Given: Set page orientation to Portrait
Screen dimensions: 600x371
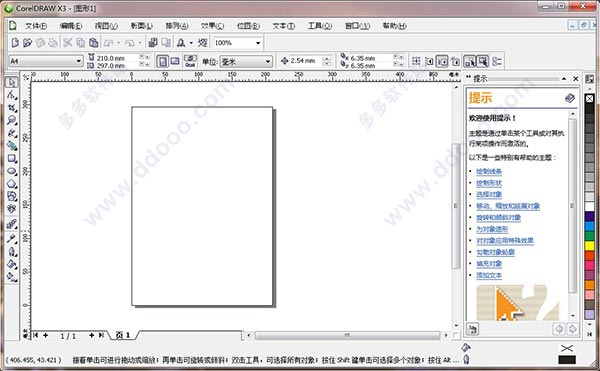Looking at the screenshot, I should (163, 61).
